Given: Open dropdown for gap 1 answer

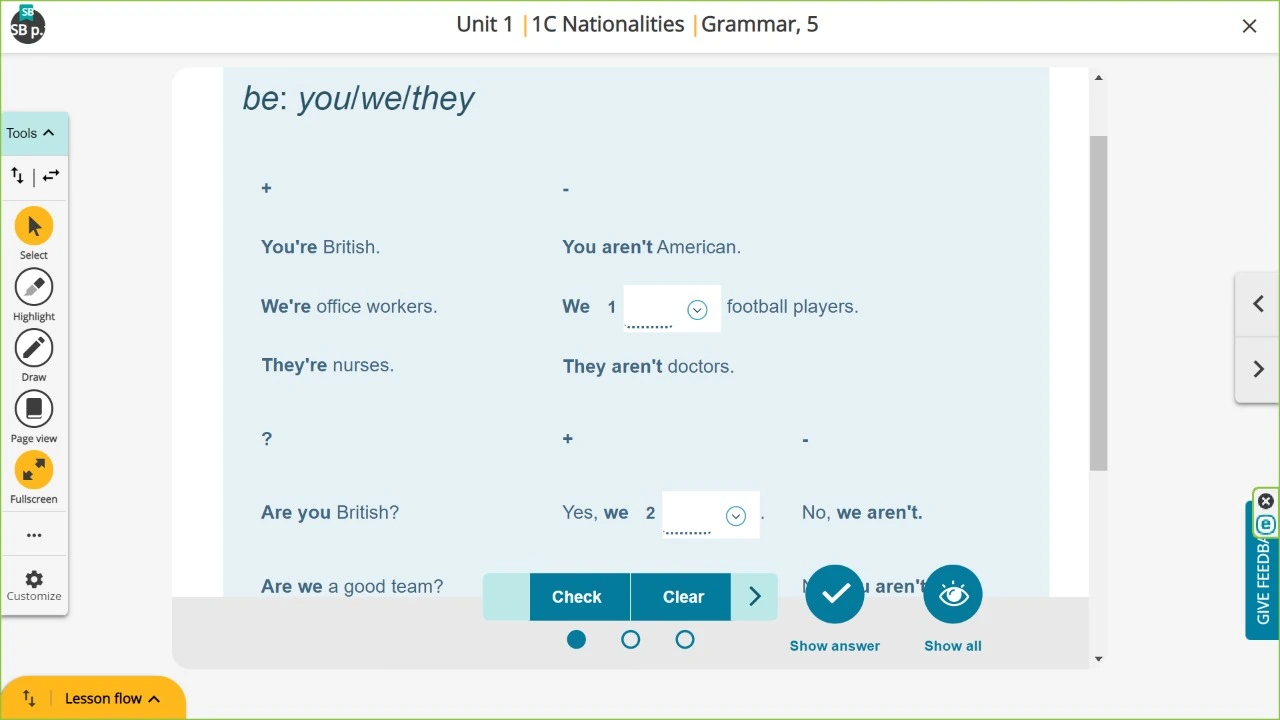Looking at the screenshot, I should 697,310.
